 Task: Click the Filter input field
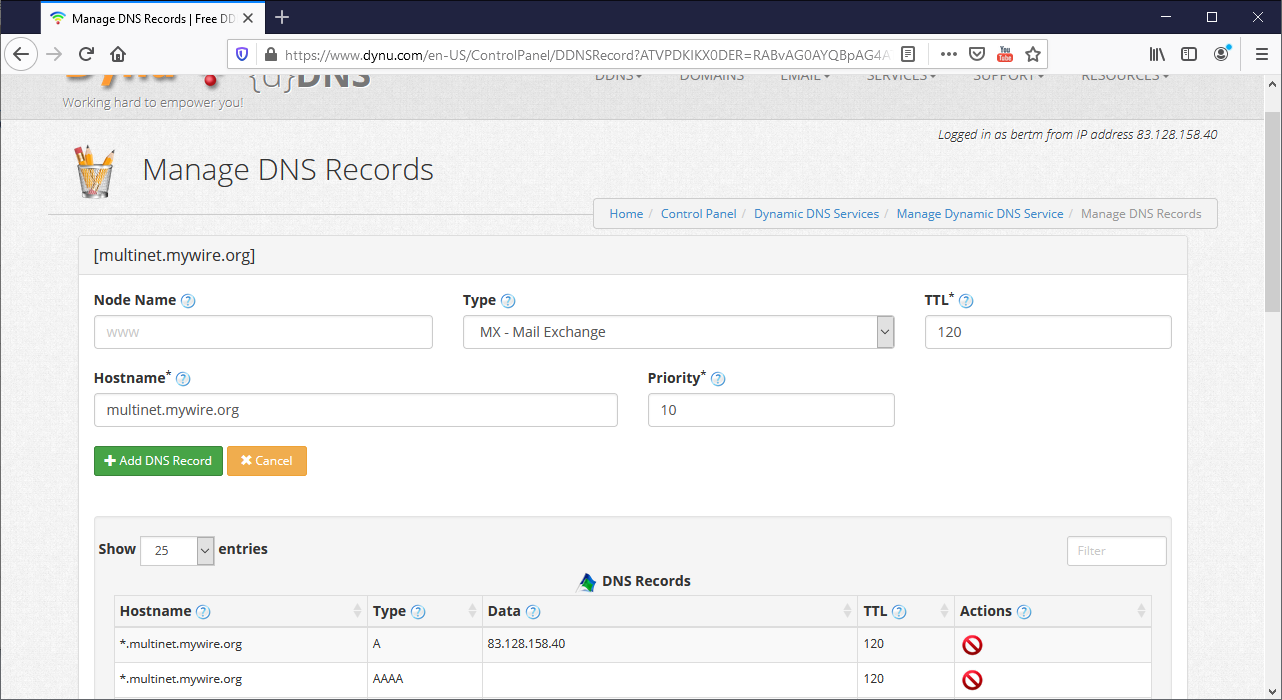pos(1116,551)
